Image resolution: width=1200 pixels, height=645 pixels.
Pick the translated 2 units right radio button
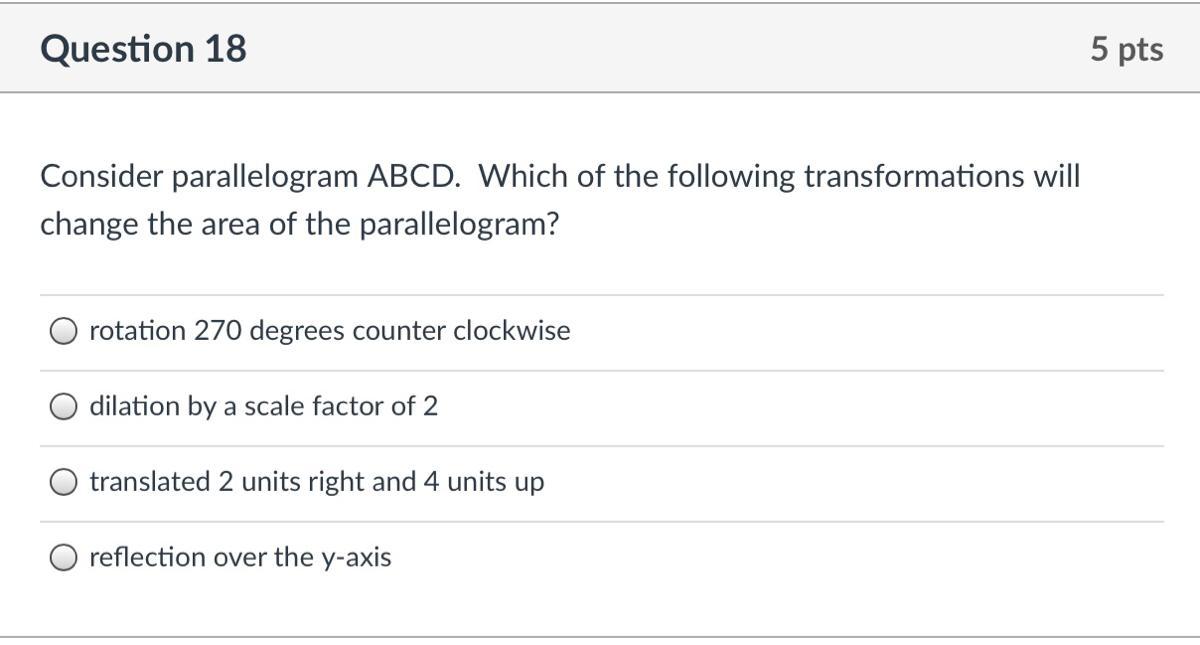click(65, 483)
